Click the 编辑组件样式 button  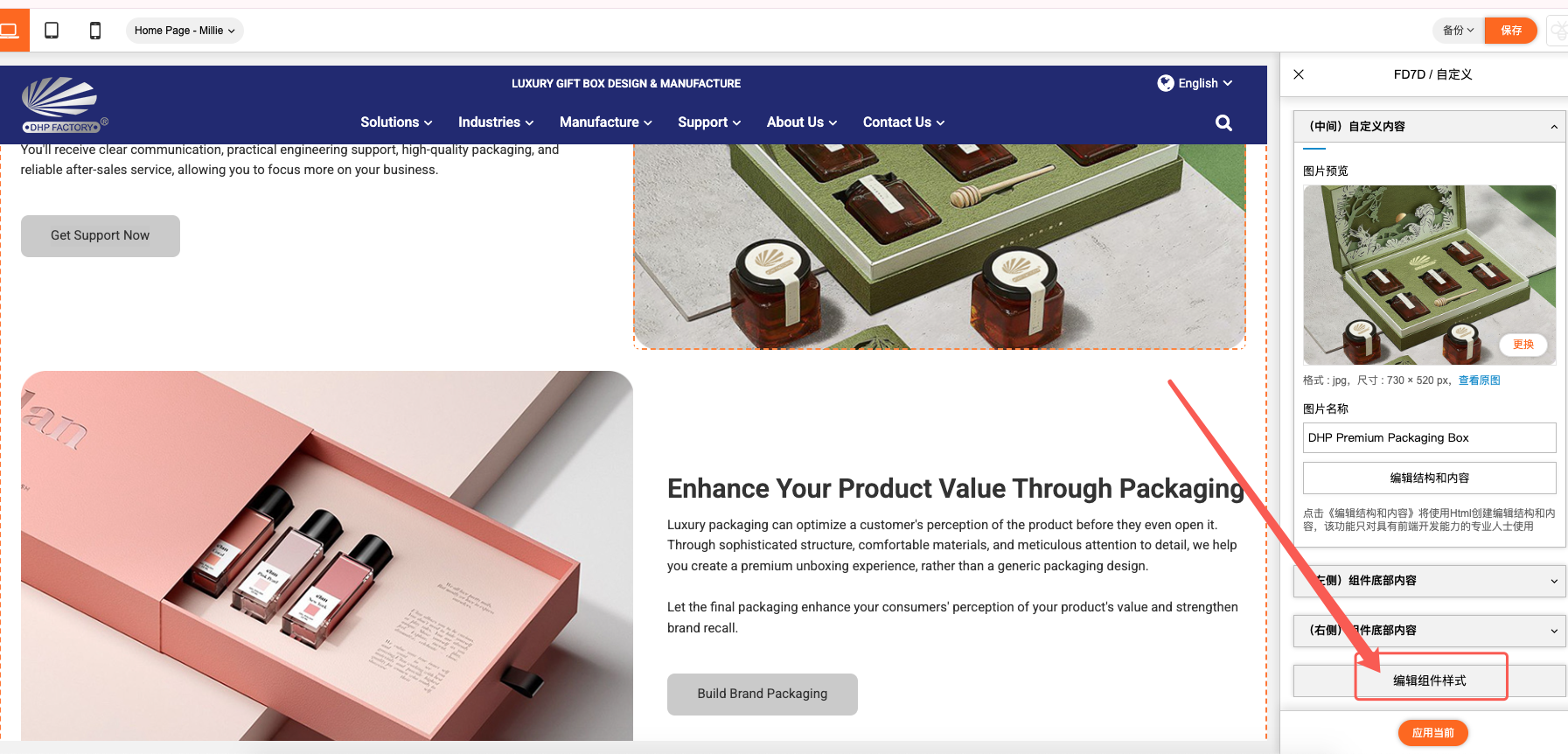1429,681
